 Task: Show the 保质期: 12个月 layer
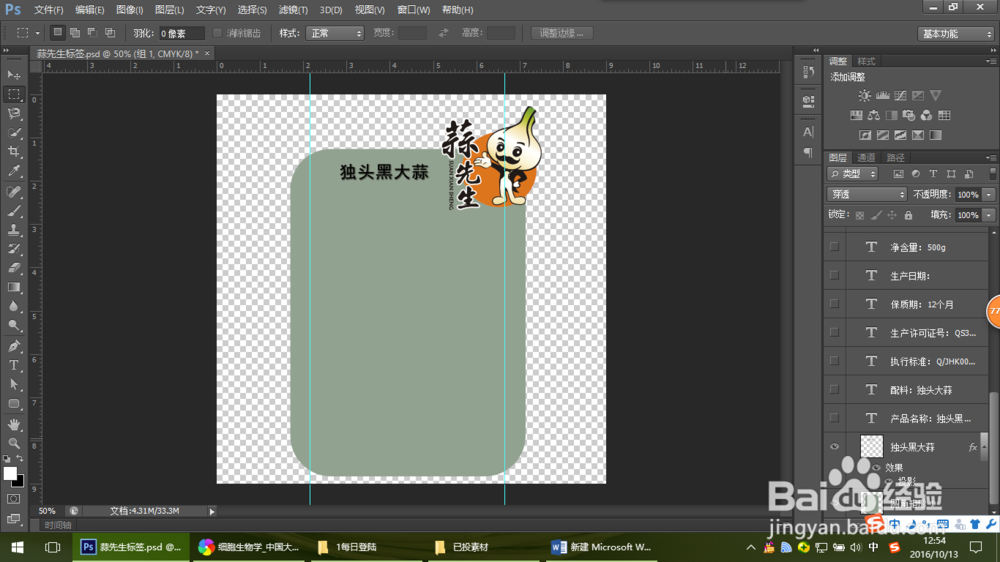[x=834, y=304]
